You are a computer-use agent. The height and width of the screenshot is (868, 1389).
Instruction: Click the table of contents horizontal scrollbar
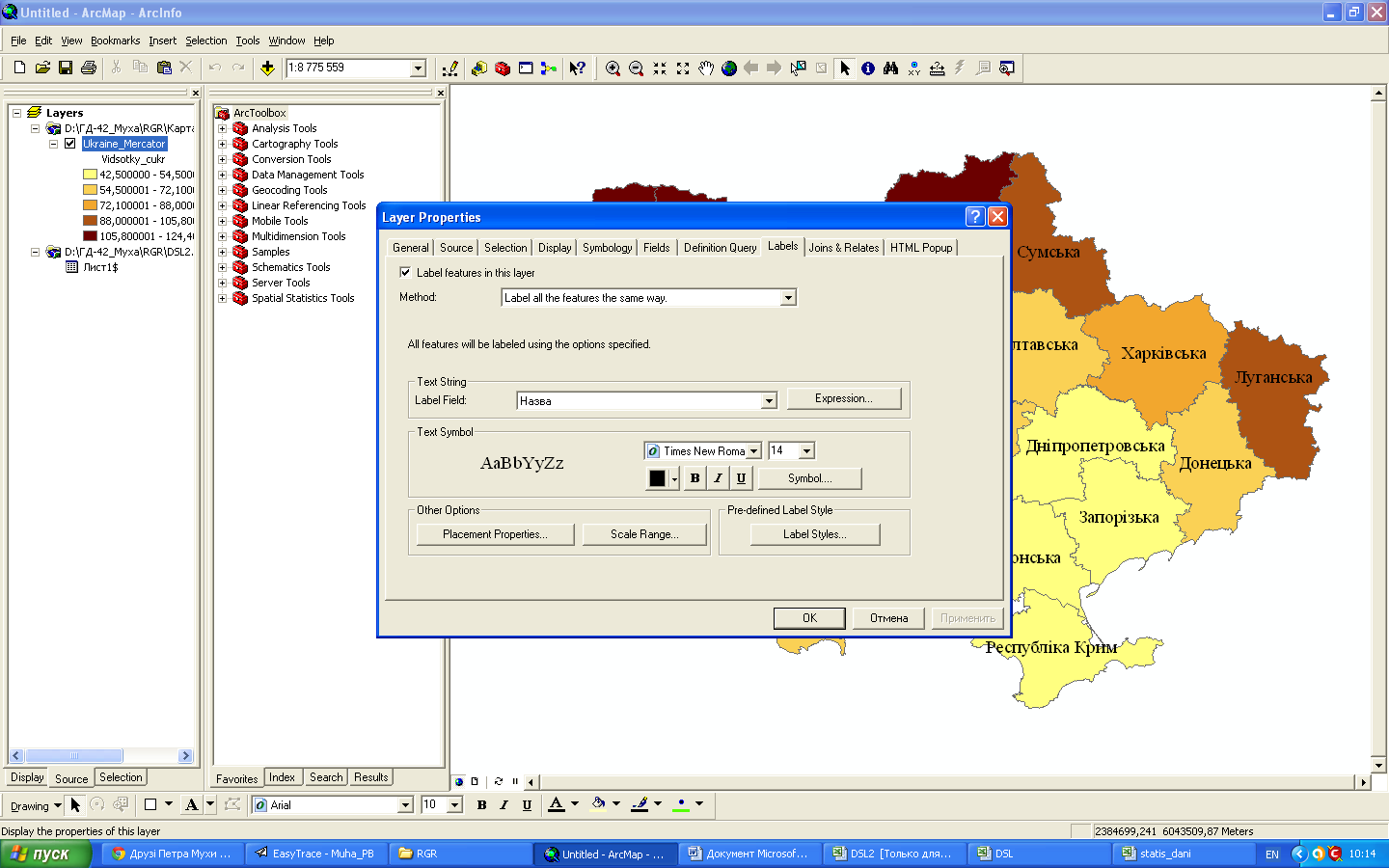click(x=101, y=756)
